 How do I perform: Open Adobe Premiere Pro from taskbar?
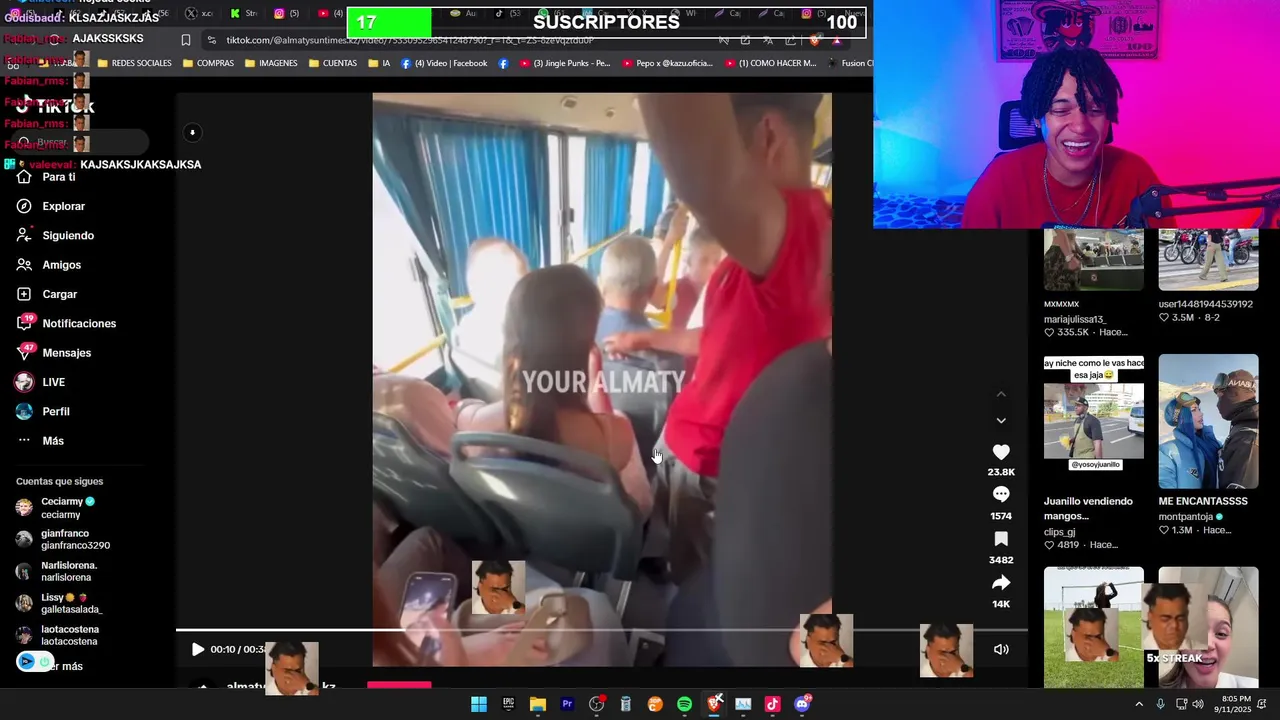coord(567,704)
